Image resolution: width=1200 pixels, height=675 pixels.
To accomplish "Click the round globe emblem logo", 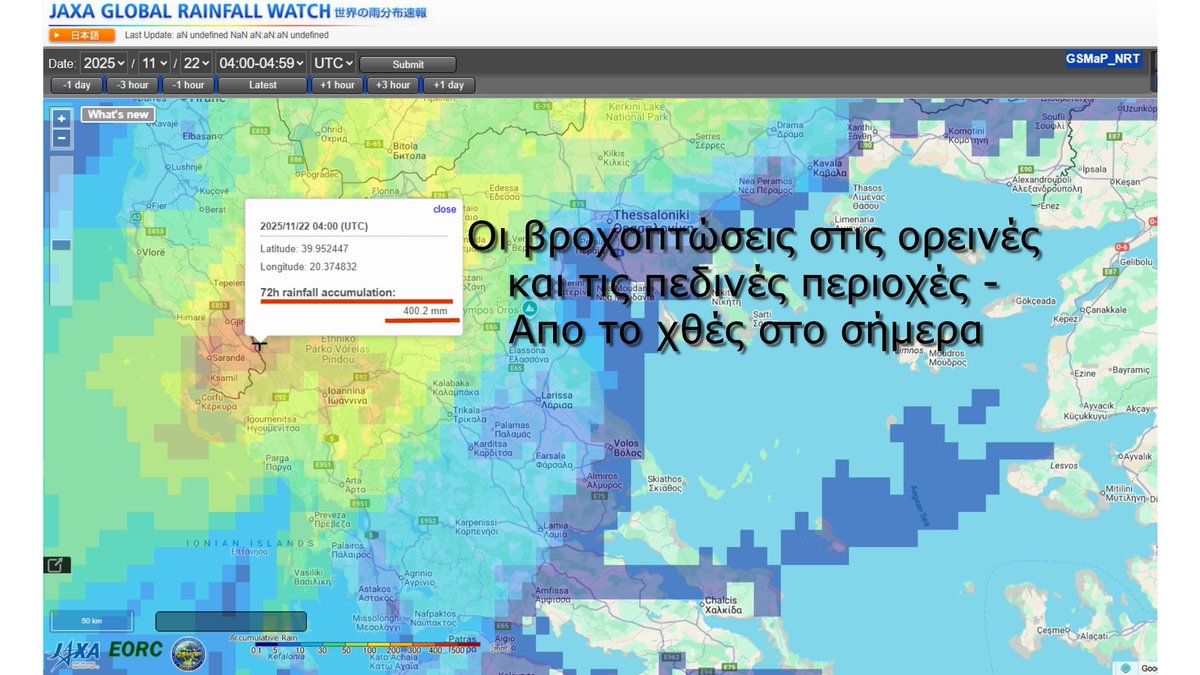I will coord(188,654).
